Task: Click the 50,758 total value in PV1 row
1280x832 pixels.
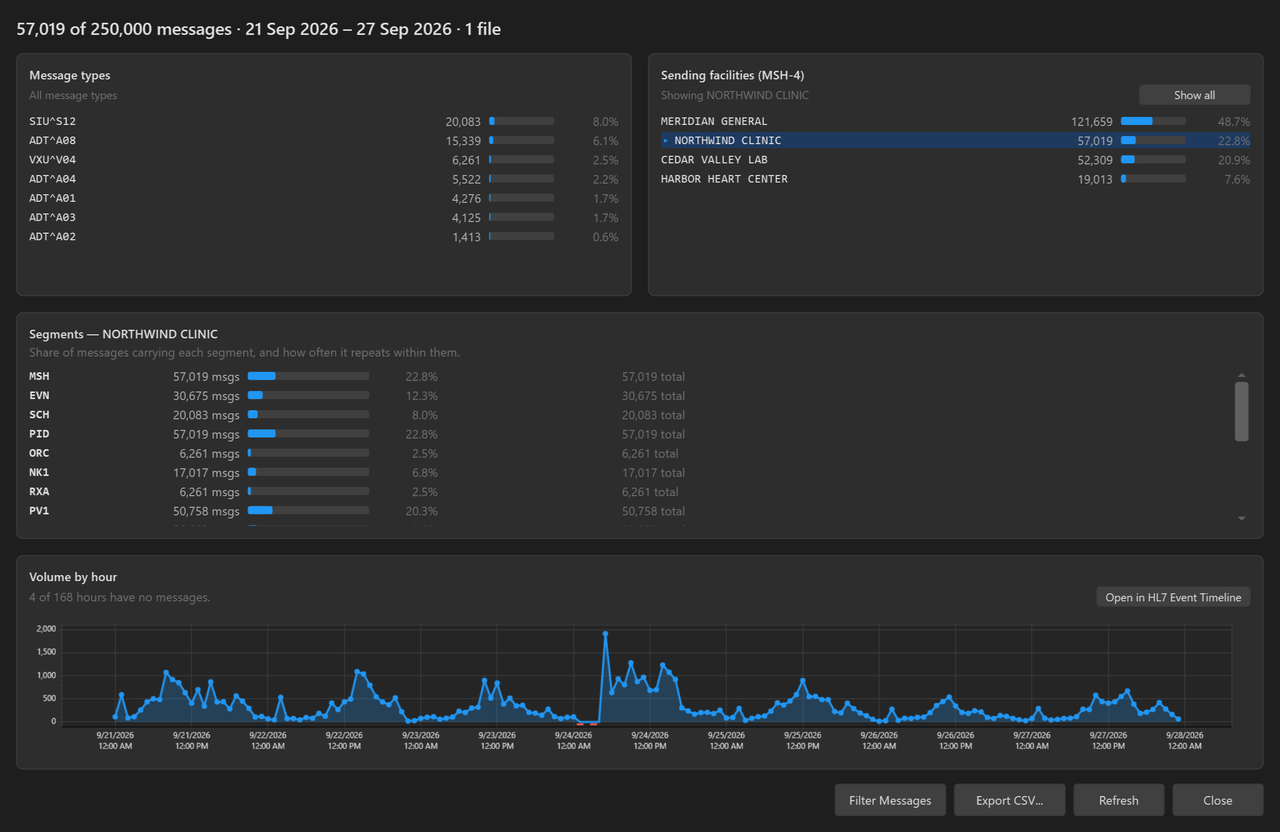Action: tap(653, 511)
